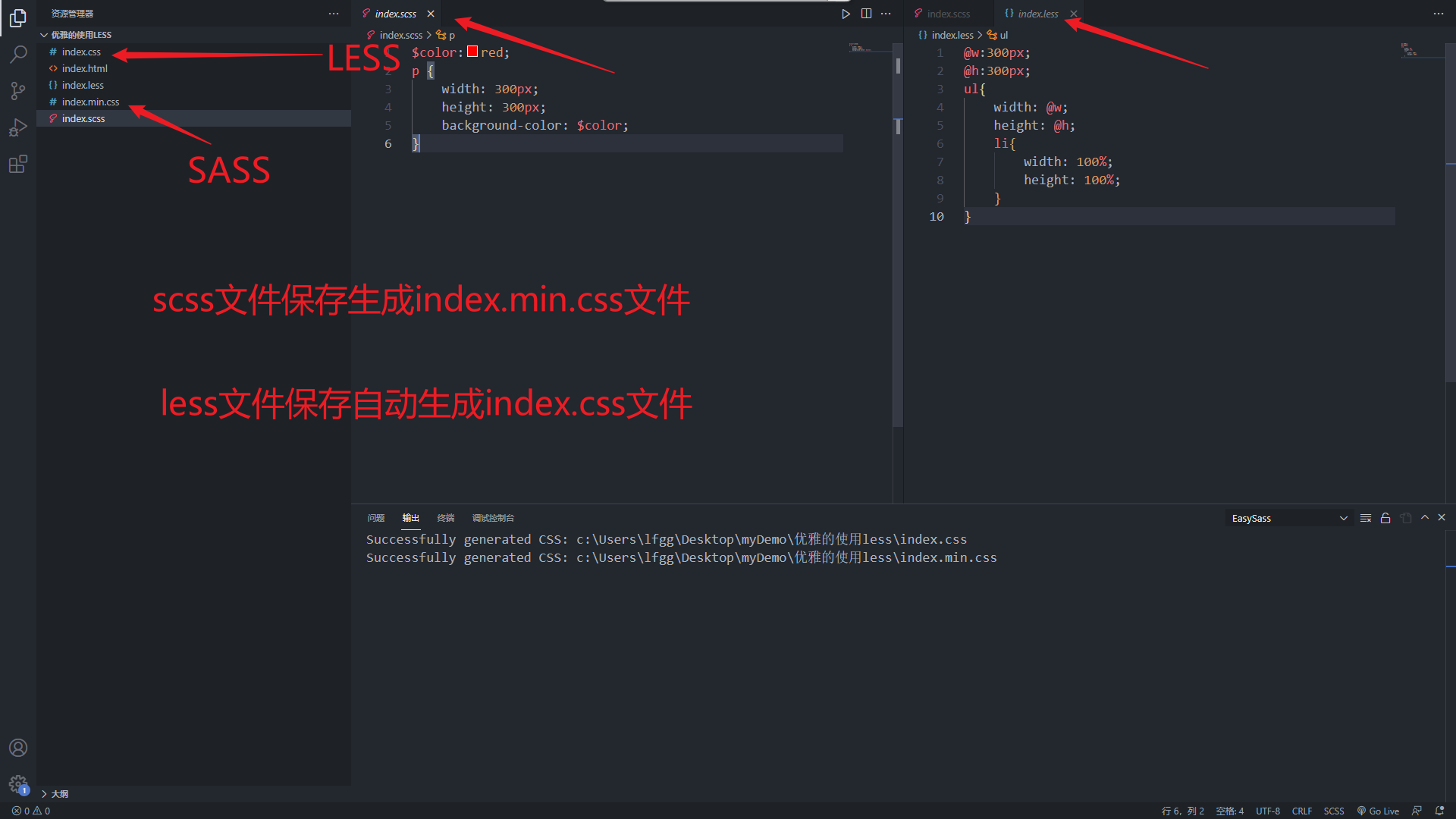The width and height of the screenshot is (1456, 819).
Task: Toggle auto-scroll lock in output panel
Action: [1385, 518]
